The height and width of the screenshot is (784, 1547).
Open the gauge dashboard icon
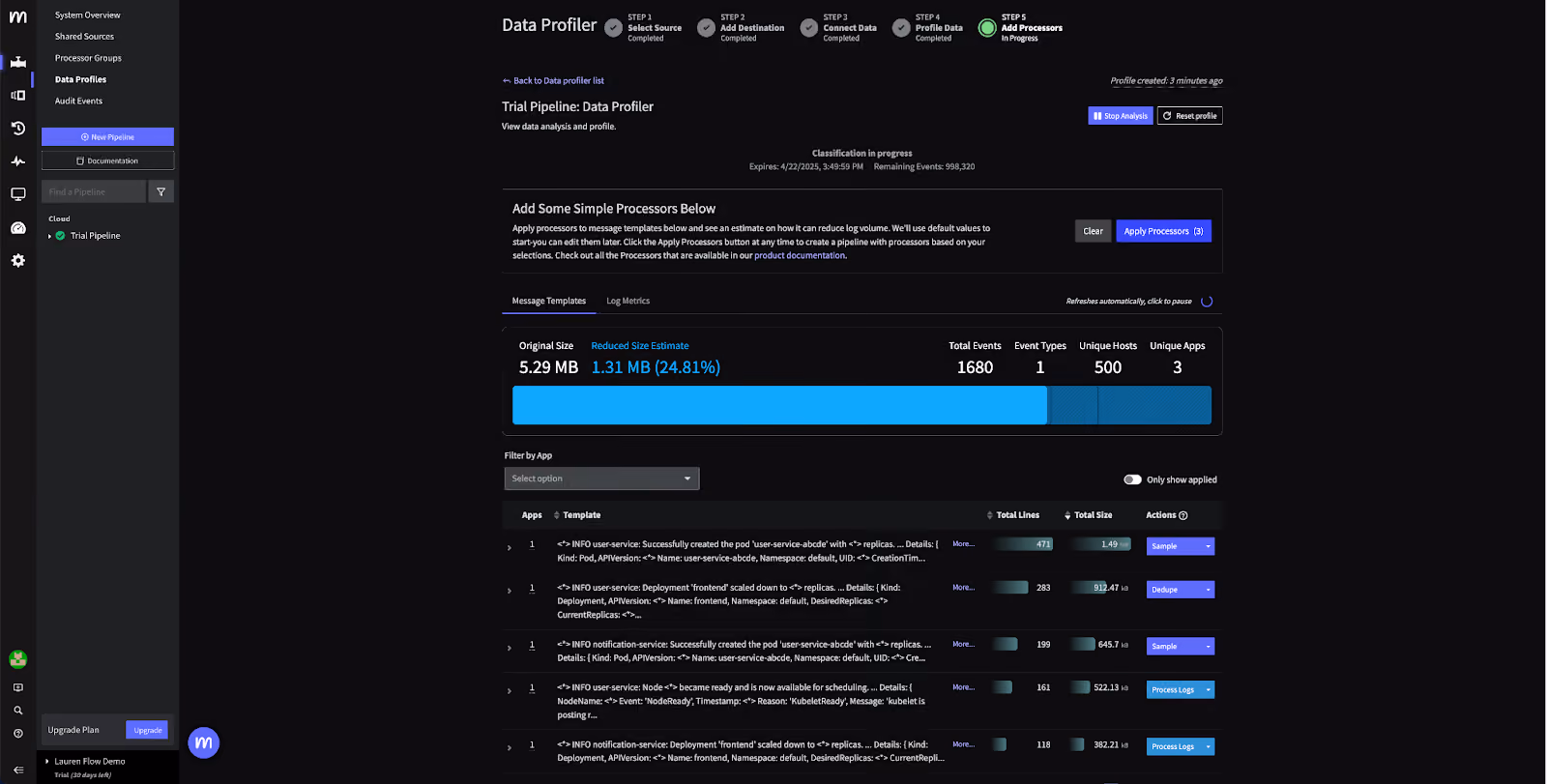click(x=18, y=228)
